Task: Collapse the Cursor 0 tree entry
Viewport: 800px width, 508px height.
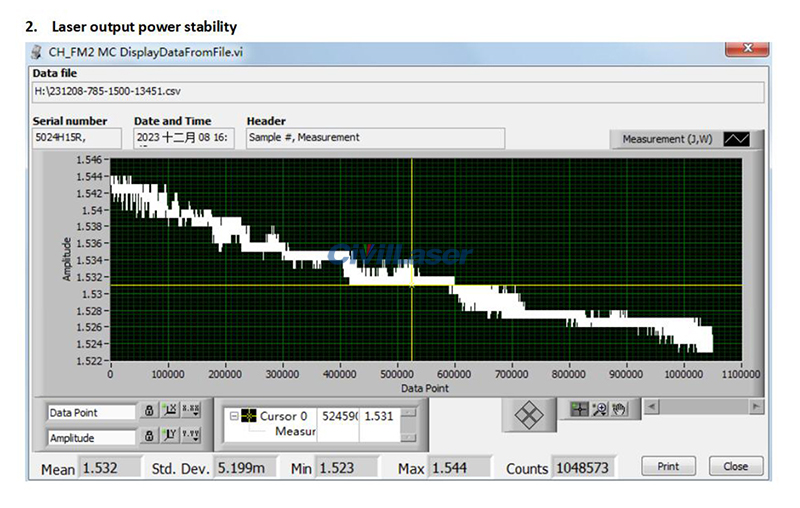Action: point(234,416)
